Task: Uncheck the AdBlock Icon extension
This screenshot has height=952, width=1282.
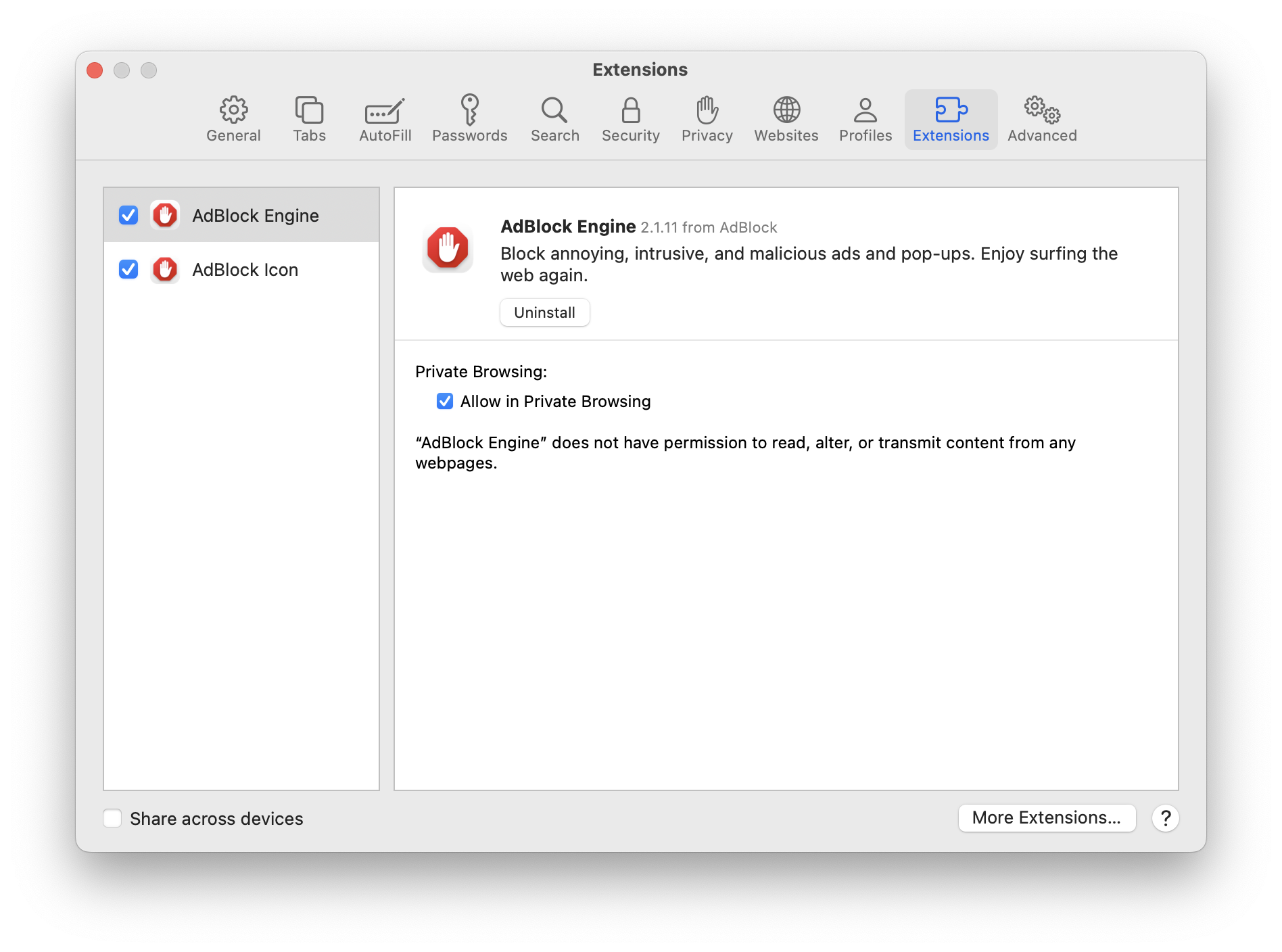Action: pyautogui.click(x=128, y=269)
